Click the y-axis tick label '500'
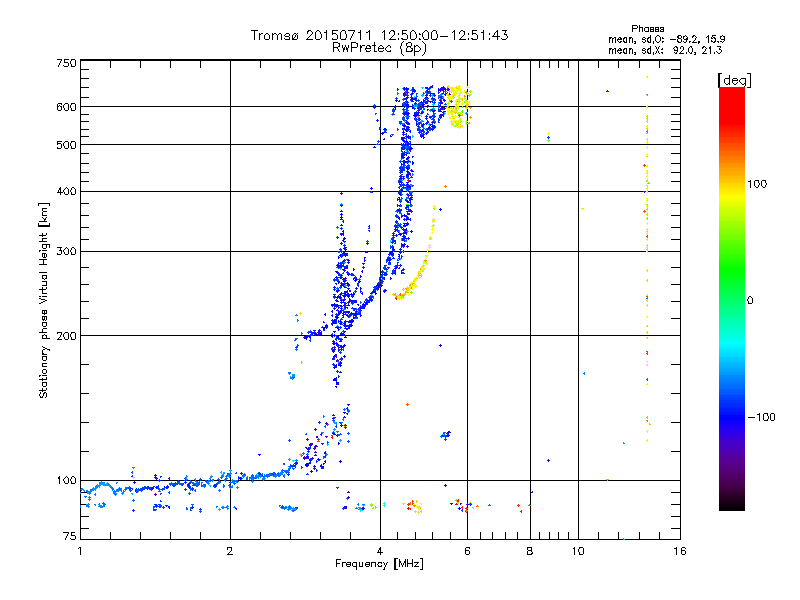Screen dimensions: 800x600 66,145
